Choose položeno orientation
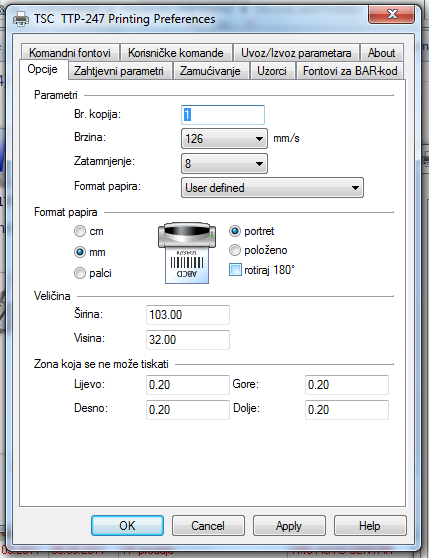The image size is (429, 558). point(235,250)
